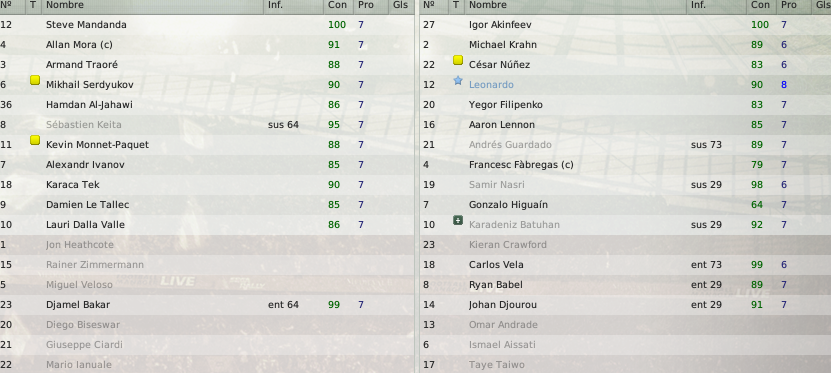Image resolution: width=831 pixels, height=373 pixels.
Task: Sort right table by Con column
Action: pyautogui.click(x=762, y=5)
